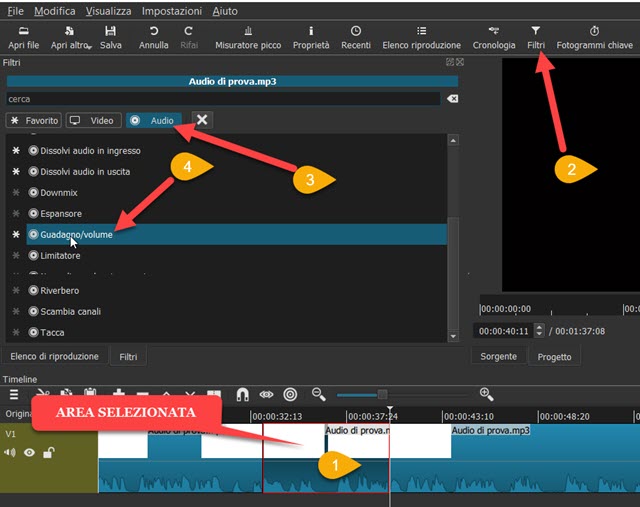Screen dimensions: 640x507
Task: Click the cerca filter search field
Action: pos(223,99)
